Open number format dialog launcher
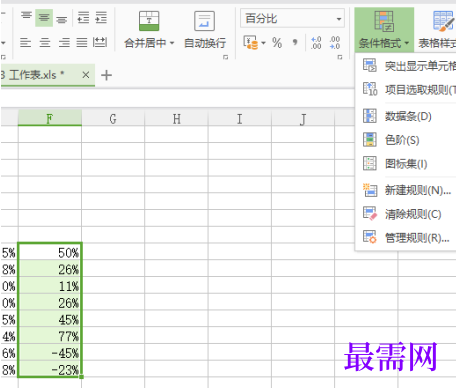 pos(340,57)
